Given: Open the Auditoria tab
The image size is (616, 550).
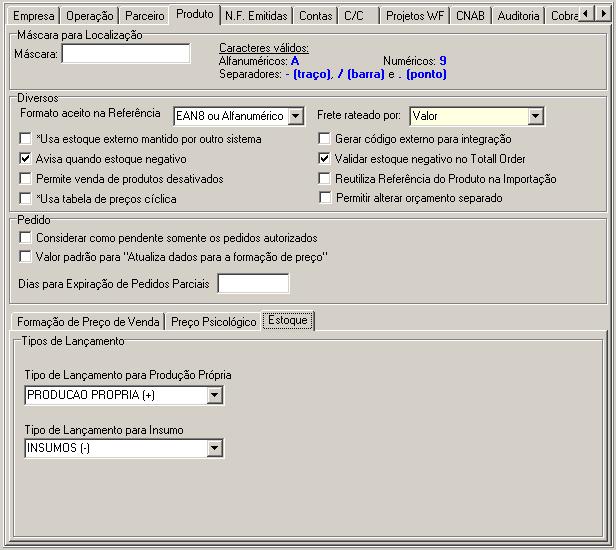Looking at the screenshot, I should point(518,16).
